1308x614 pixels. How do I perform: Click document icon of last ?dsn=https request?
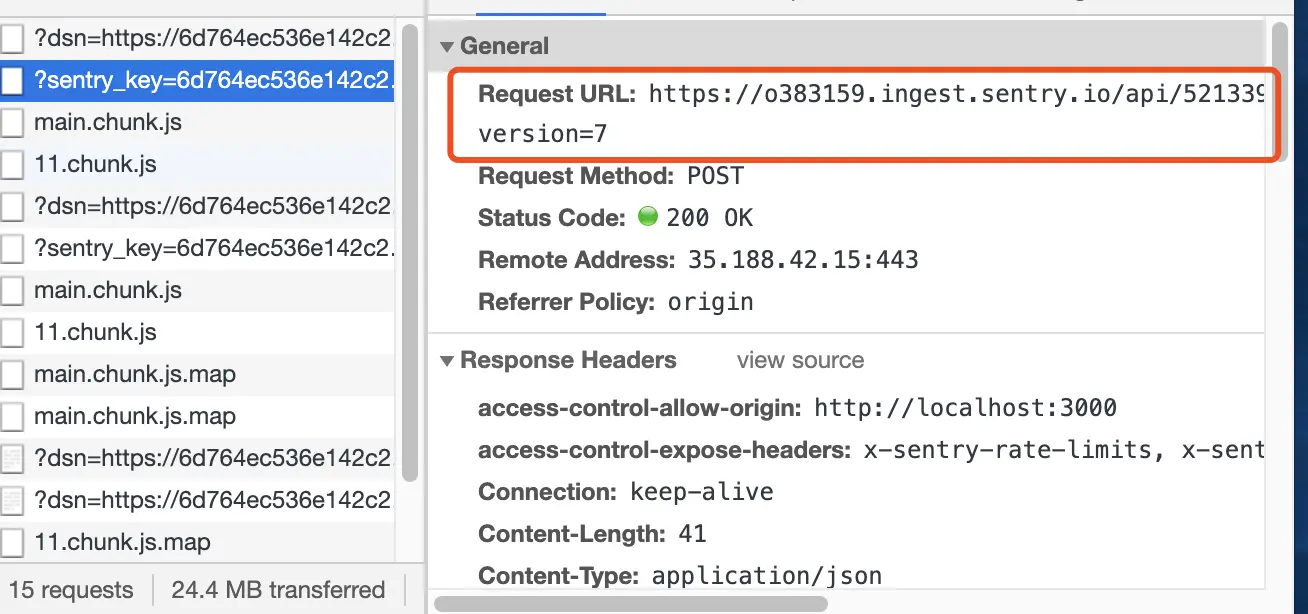pos(12,501)
